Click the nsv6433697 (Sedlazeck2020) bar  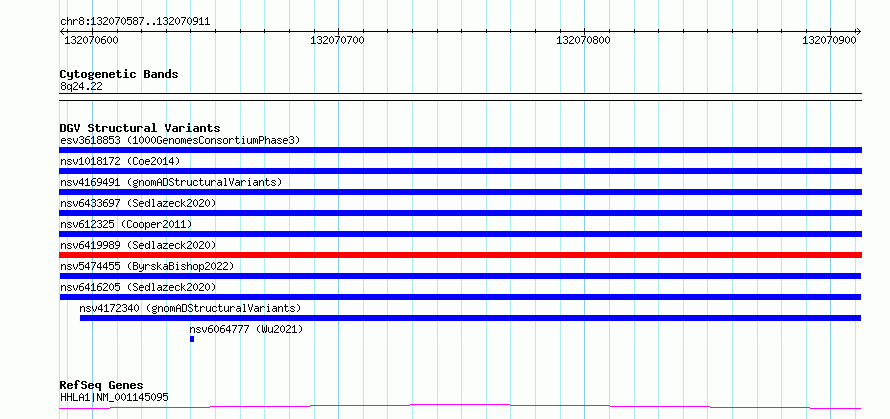[x=460, y=213]
